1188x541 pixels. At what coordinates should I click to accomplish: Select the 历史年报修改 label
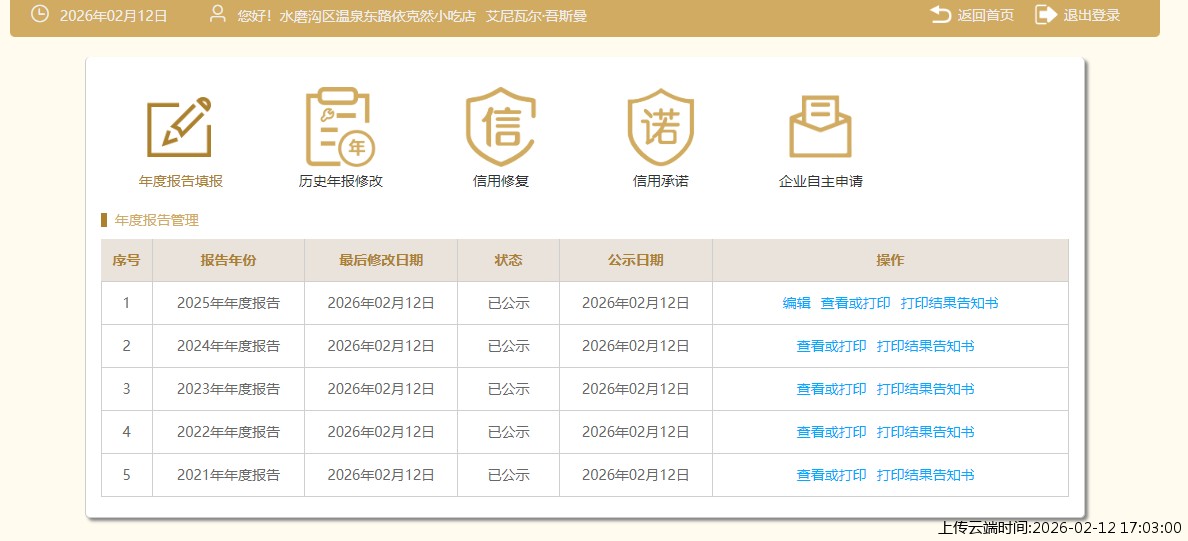341,182
